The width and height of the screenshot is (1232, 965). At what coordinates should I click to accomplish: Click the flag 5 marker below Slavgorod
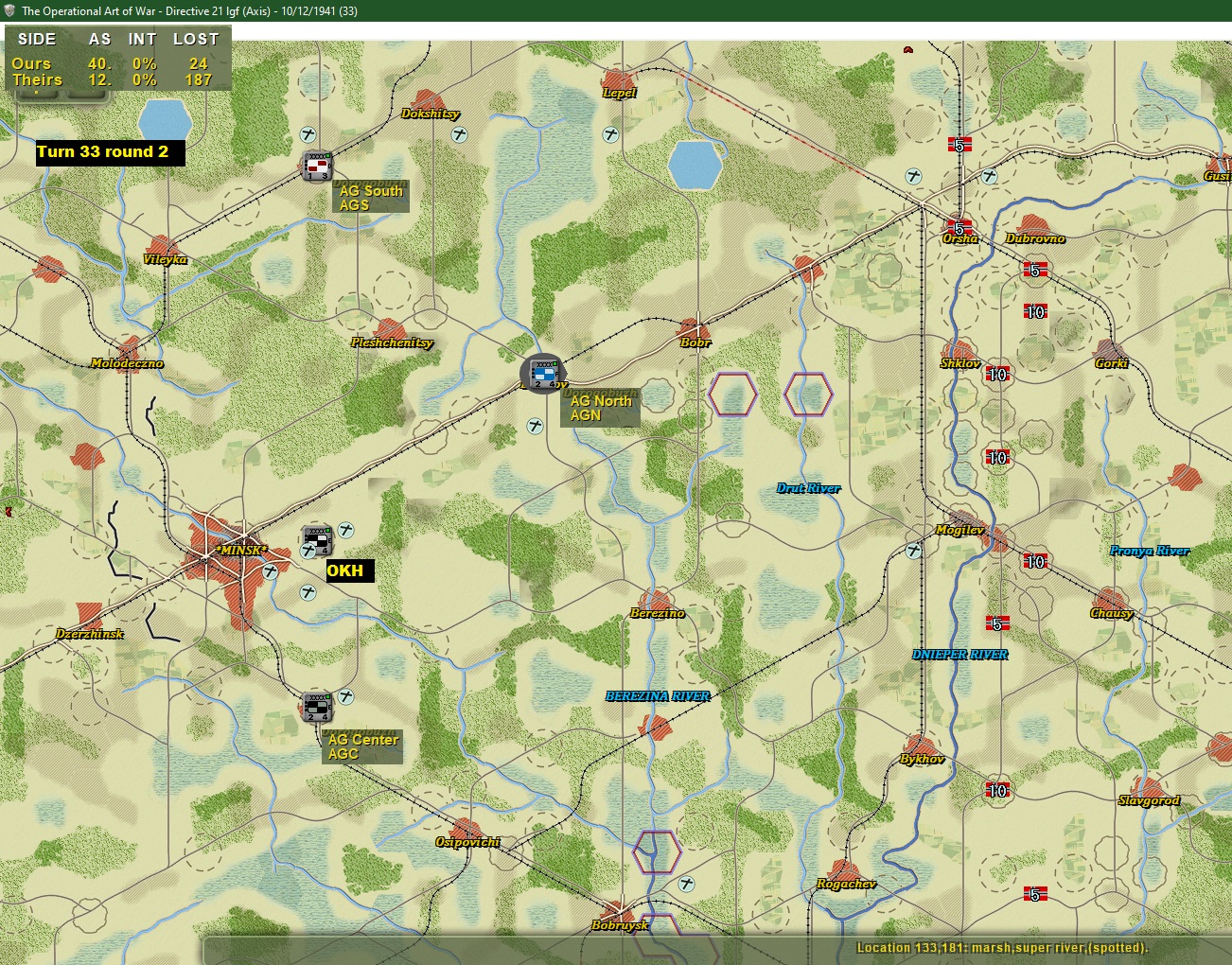[1035, 894]
